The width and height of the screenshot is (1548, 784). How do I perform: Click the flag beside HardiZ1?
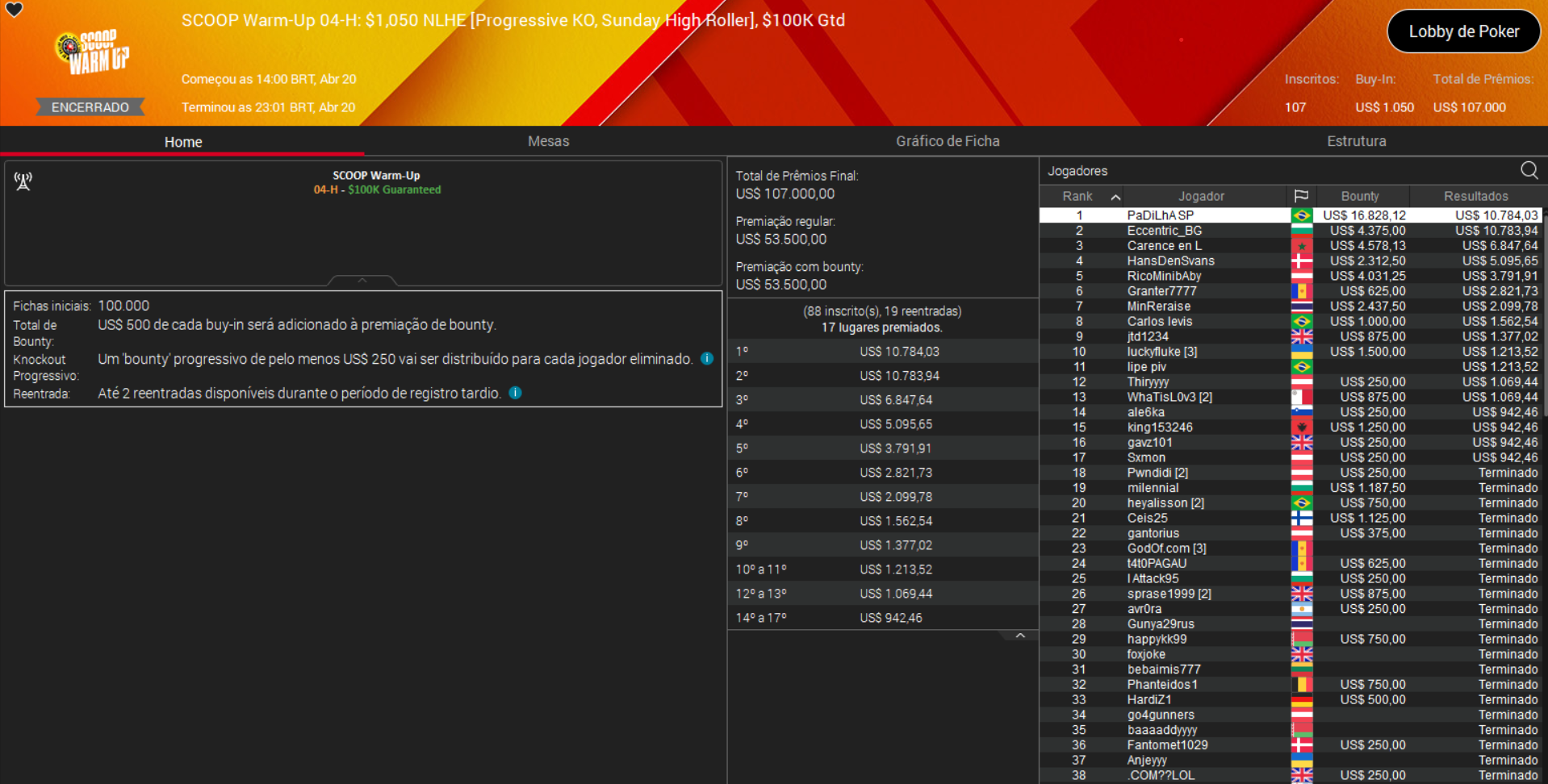1301,700
